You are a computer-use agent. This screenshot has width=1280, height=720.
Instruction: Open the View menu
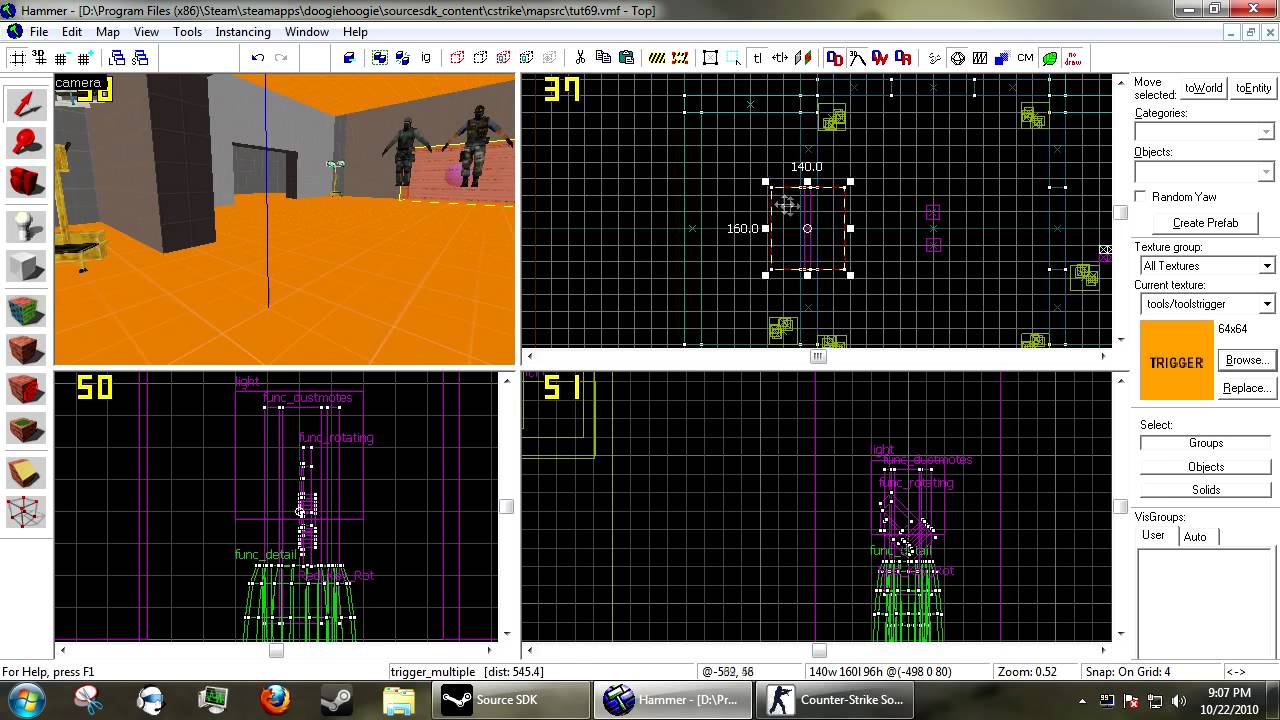146,32
